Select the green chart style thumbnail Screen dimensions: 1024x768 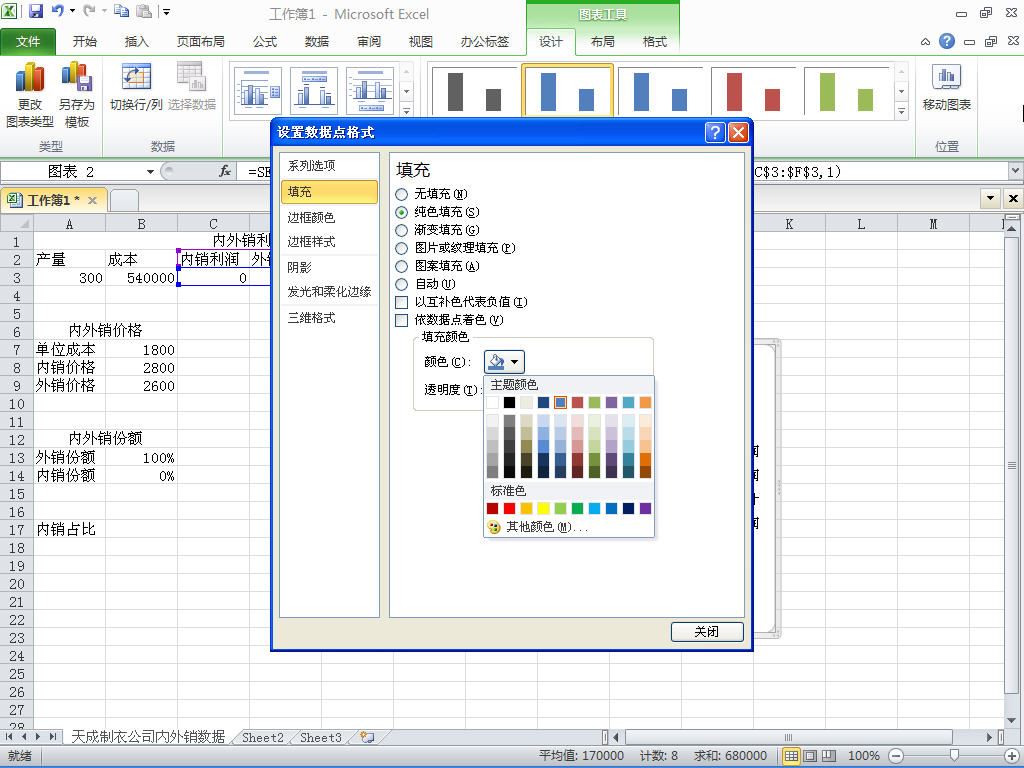tap(846, 90)
